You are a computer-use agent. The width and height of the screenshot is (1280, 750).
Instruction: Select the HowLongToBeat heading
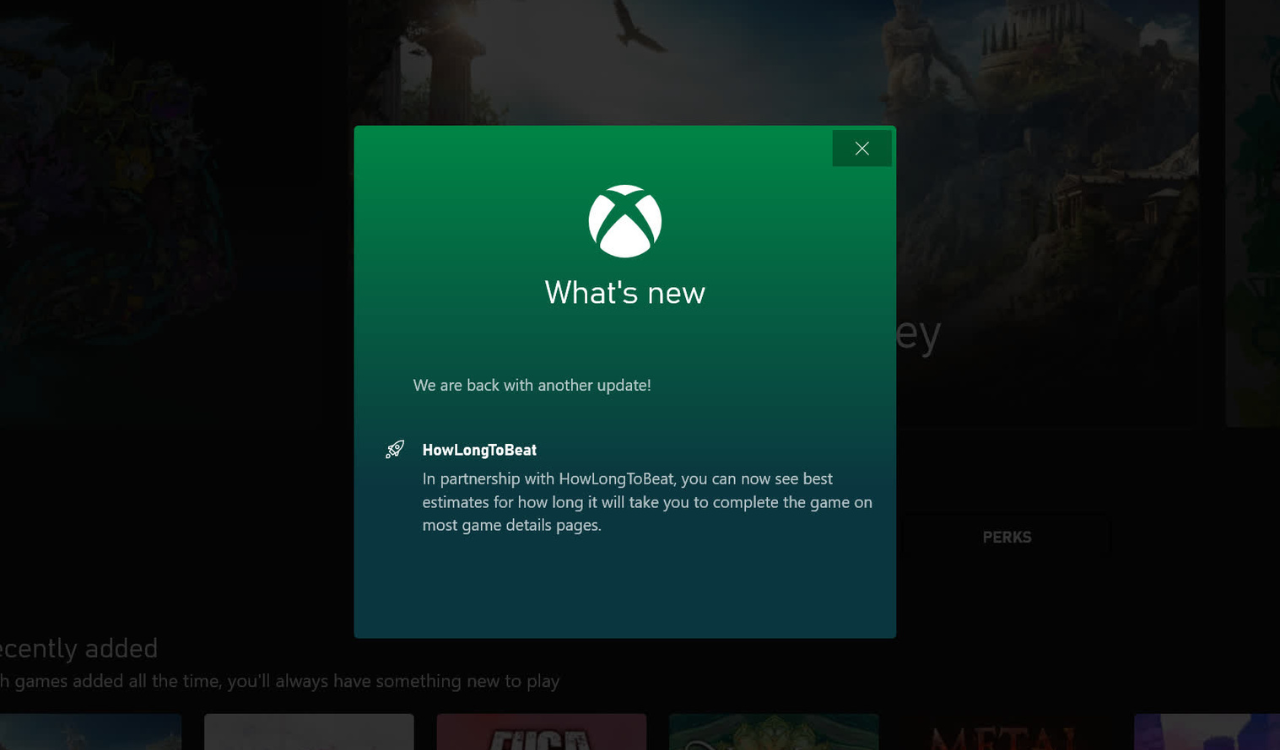point(479,450)
